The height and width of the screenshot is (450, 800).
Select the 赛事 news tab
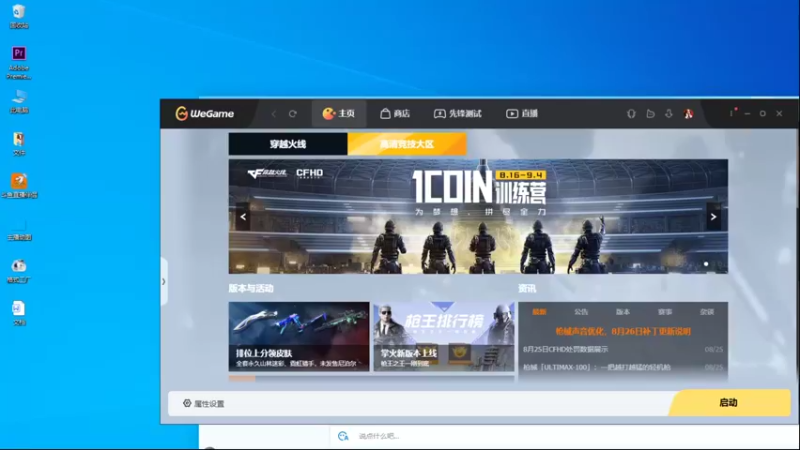pyautogui.click(x=665, y=312)
